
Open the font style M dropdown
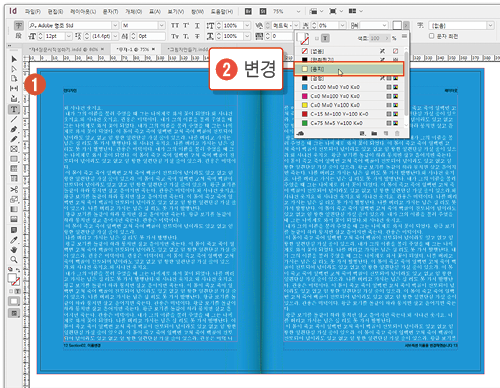pos(162,25)
